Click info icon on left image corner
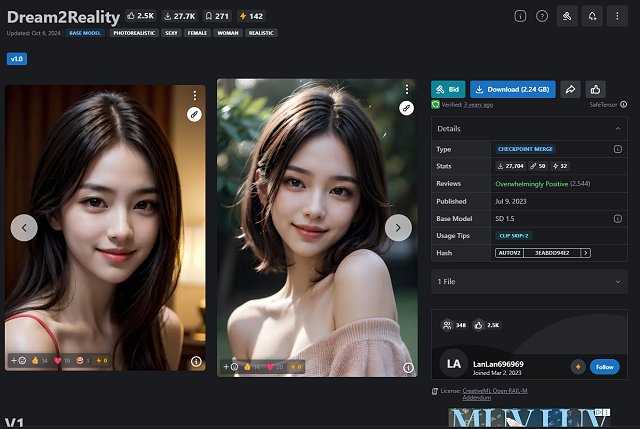 196,360
